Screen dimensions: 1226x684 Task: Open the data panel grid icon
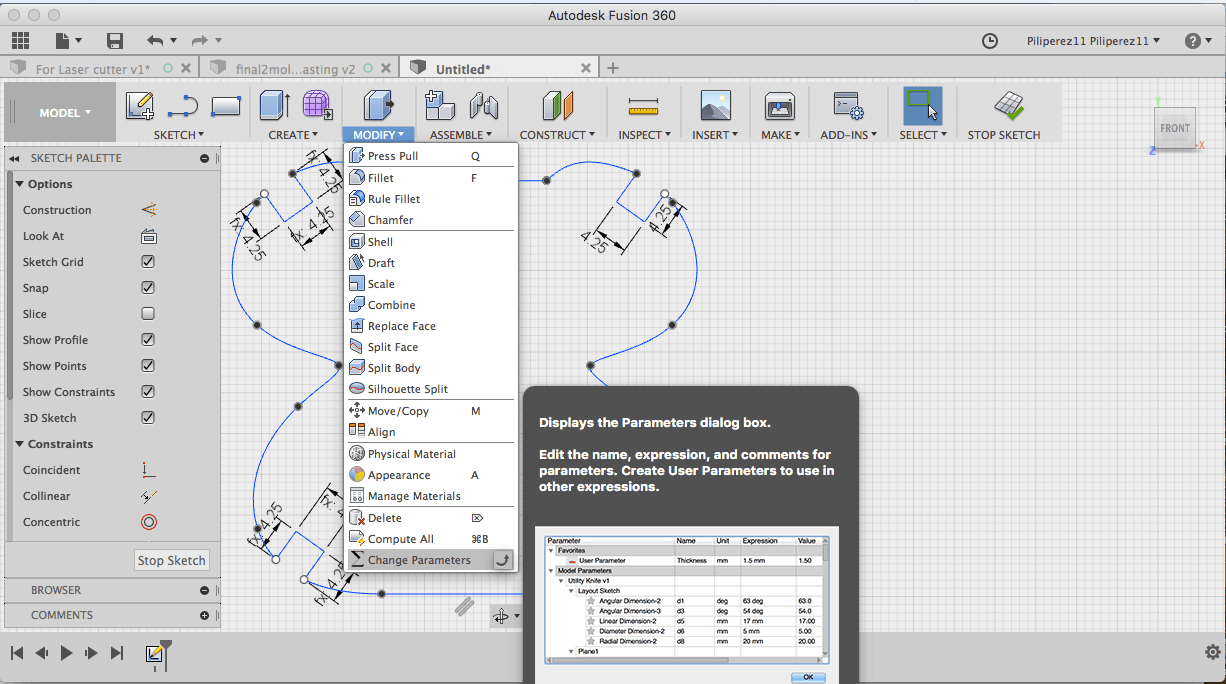(x=21, y=41)
